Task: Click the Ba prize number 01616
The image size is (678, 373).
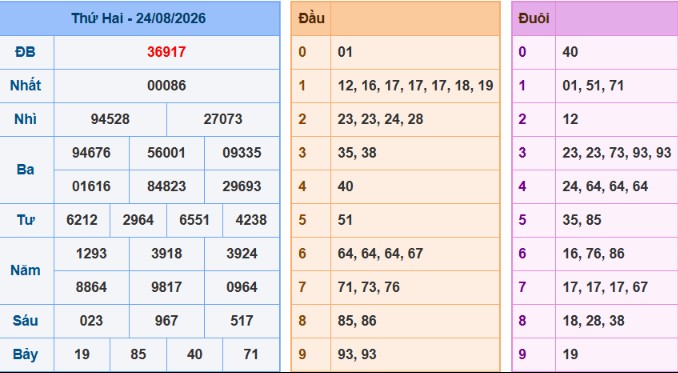Action: (x=91, y=186)
